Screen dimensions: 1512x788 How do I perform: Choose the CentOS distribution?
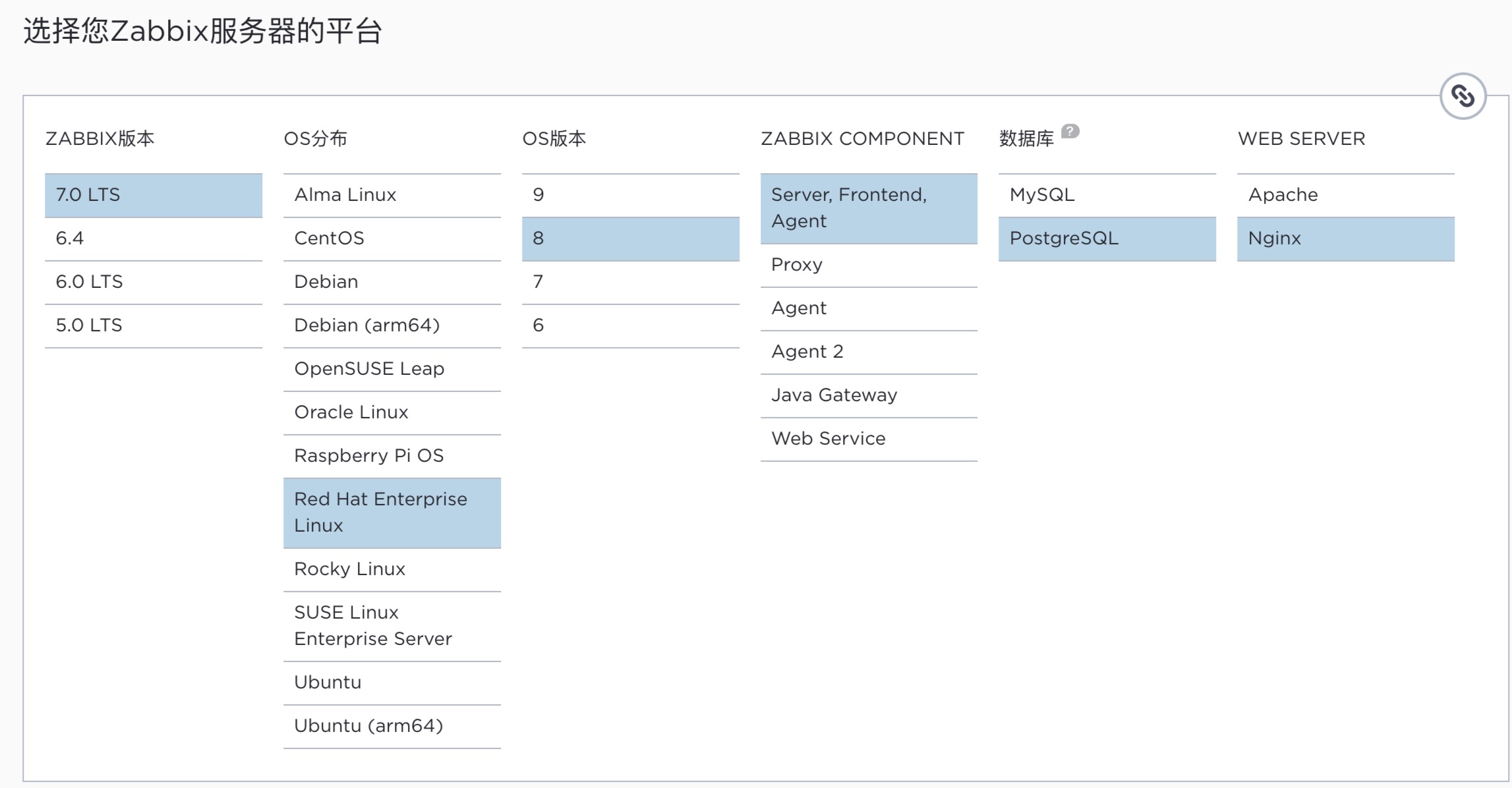(x=392, y=239)
